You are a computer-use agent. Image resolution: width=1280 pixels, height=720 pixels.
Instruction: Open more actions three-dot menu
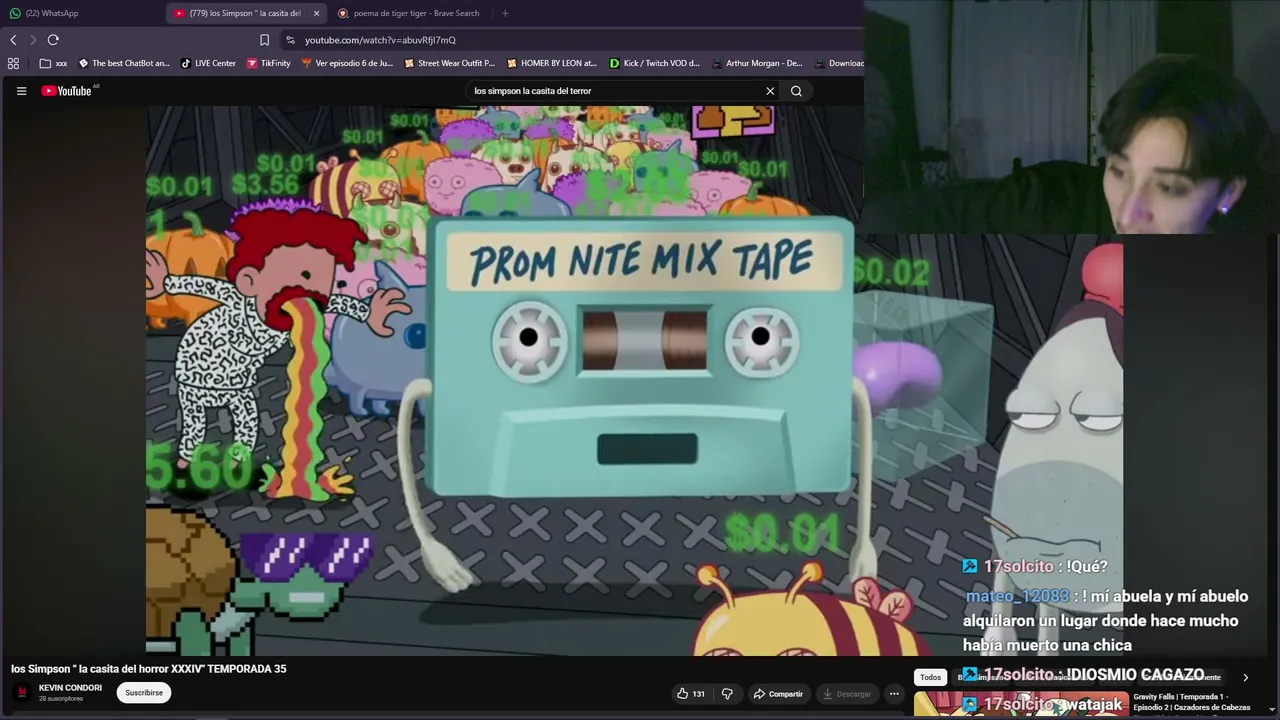pyautogui.click(x=894, y=693)
